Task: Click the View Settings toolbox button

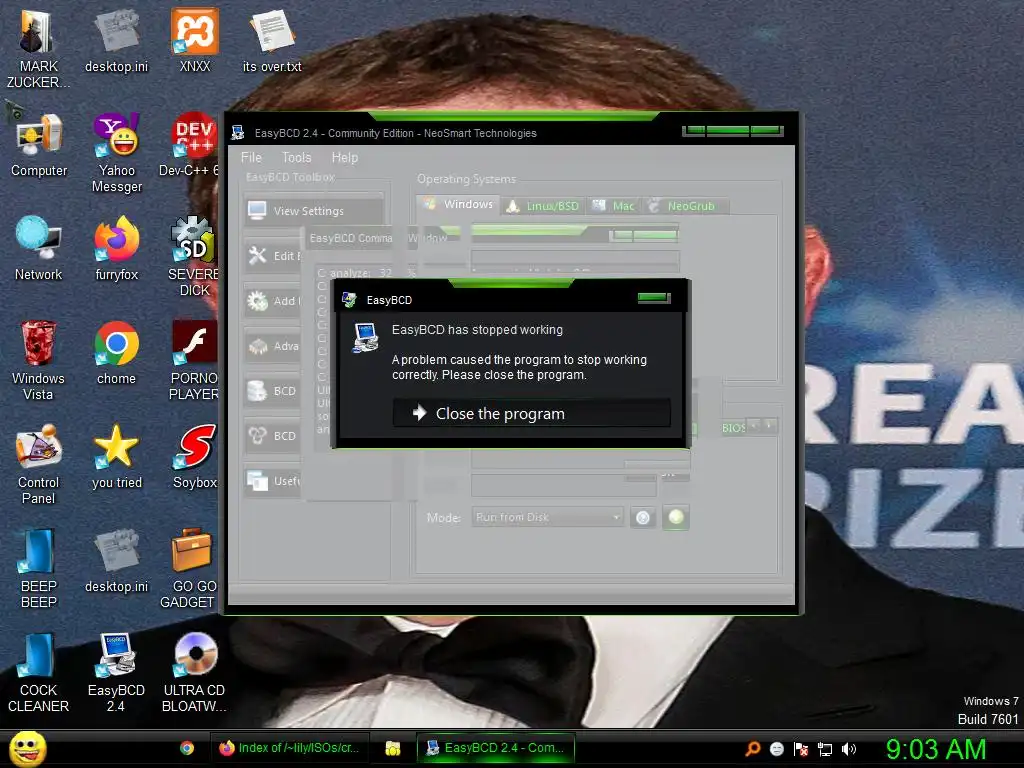Action: pyautogui.click(x=313, y=210)
